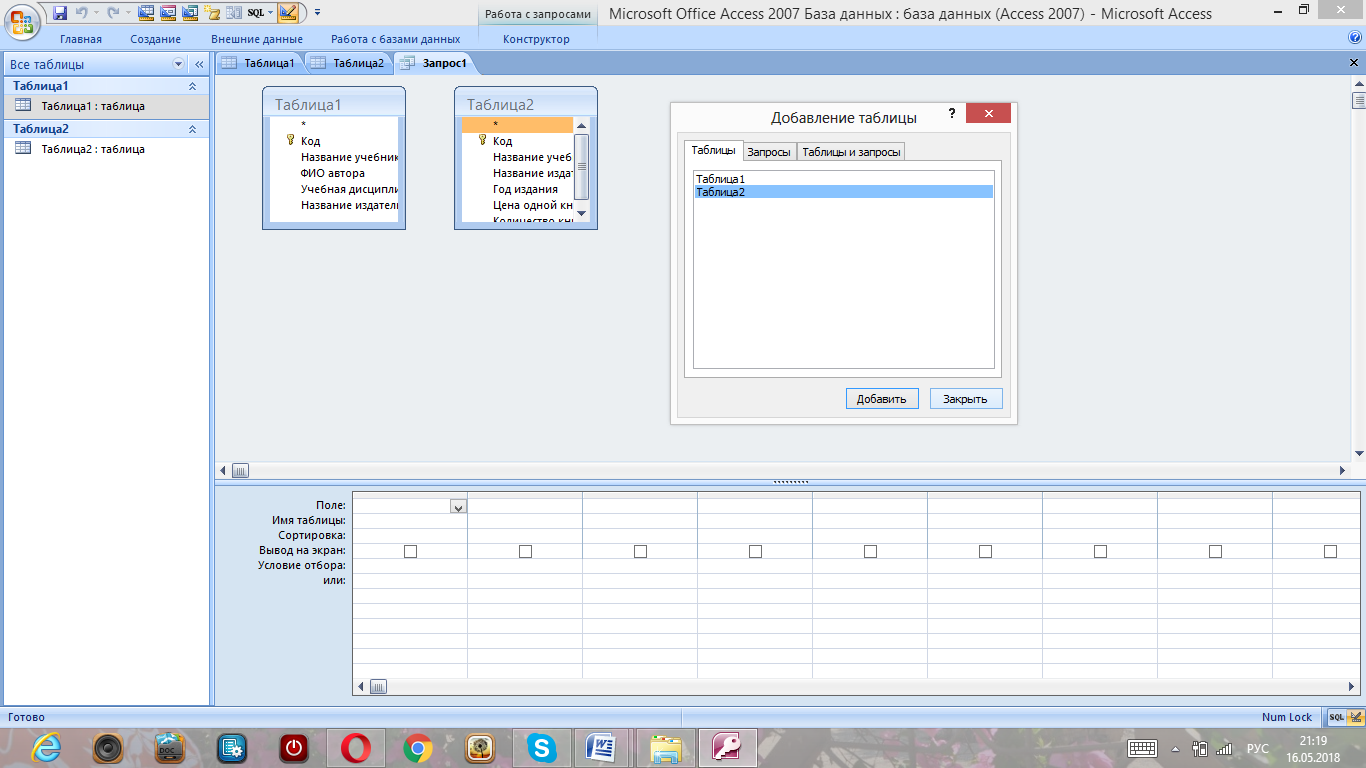The height and width of the screenshot is (768, 1366).
Task: Switch to the Таблица2 document tab
Action: coord(348,63)
